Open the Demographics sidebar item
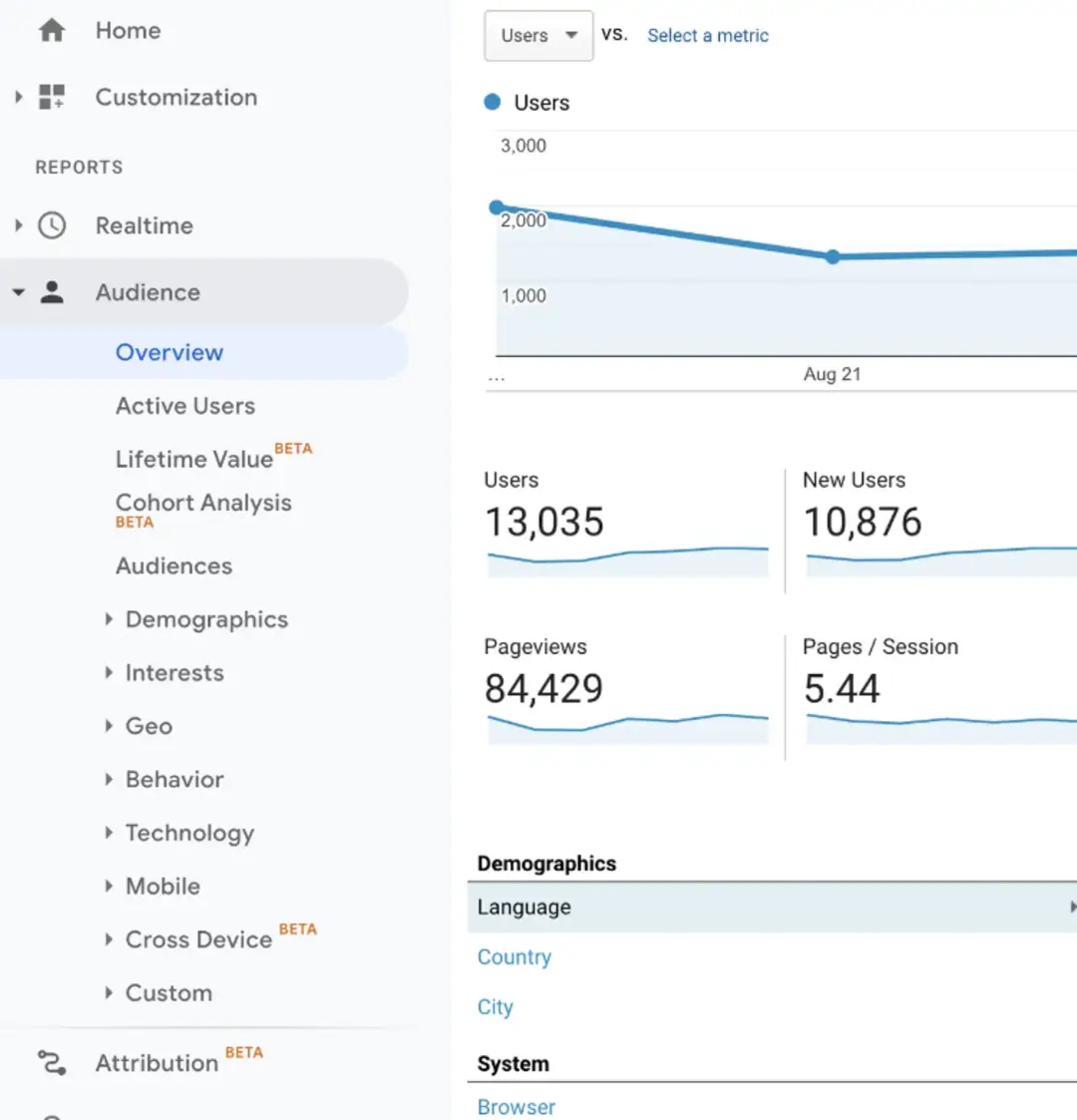This screenshot has height=1120, width=1077. coord(207,619)
